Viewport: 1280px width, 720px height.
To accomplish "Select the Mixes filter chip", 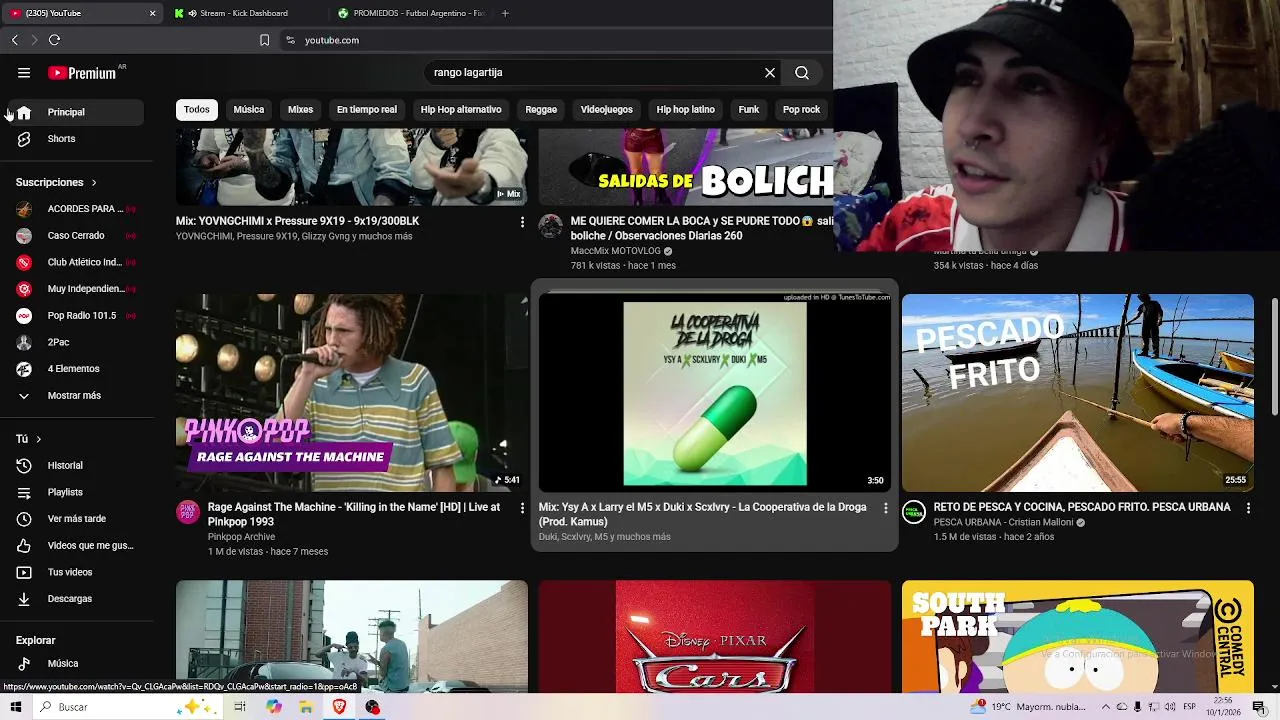I will tap(301, 110).
